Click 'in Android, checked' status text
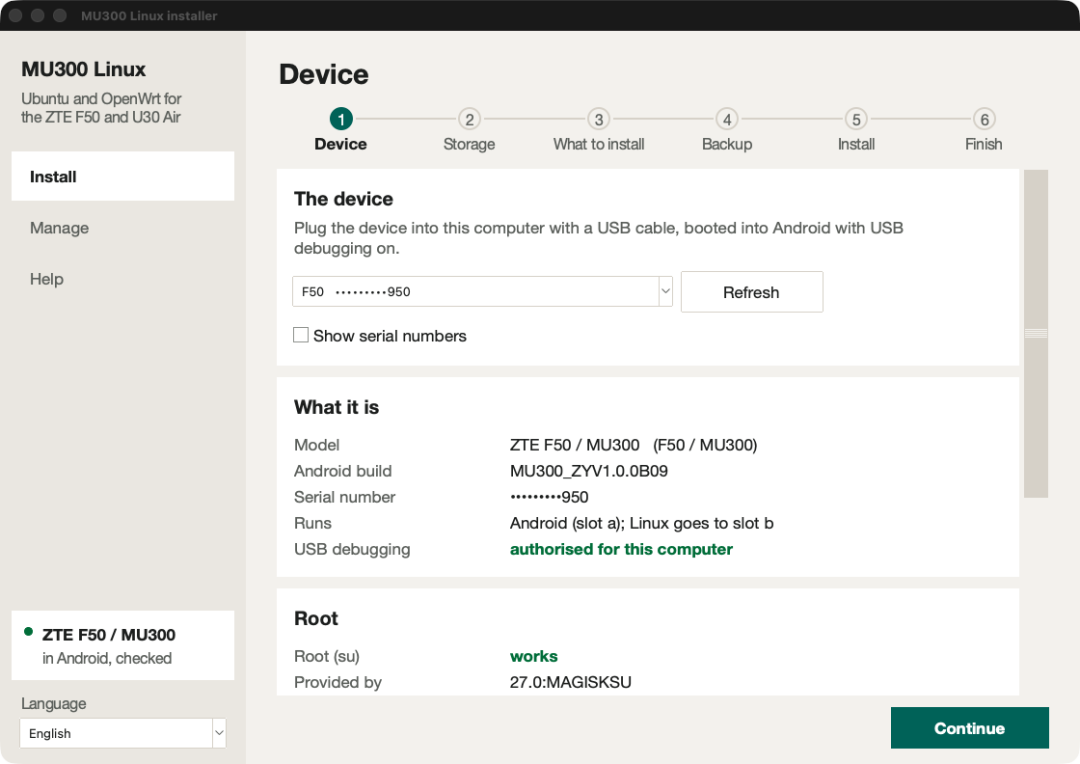Viewport: 1080px width, 764px height. click(107, 659)
